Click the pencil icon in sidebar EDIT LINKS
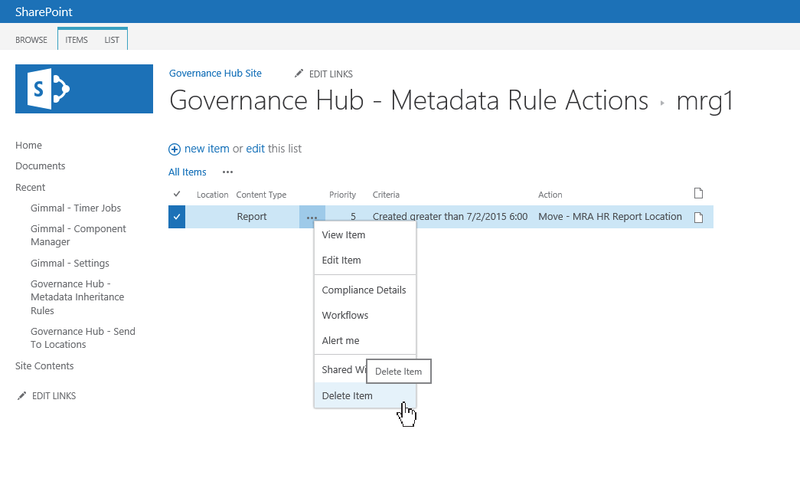The height and width of the screenshot is (485, 800). pyautogui.click(x=22, y=396)
